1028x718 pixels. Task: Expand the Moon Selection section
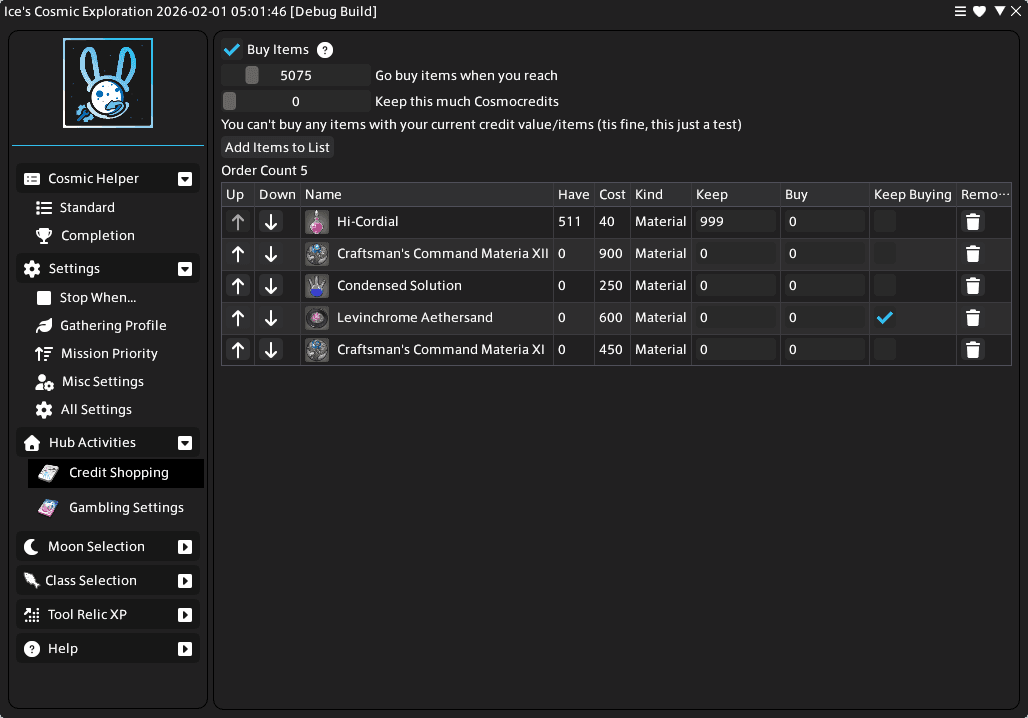tap(184, 546)
